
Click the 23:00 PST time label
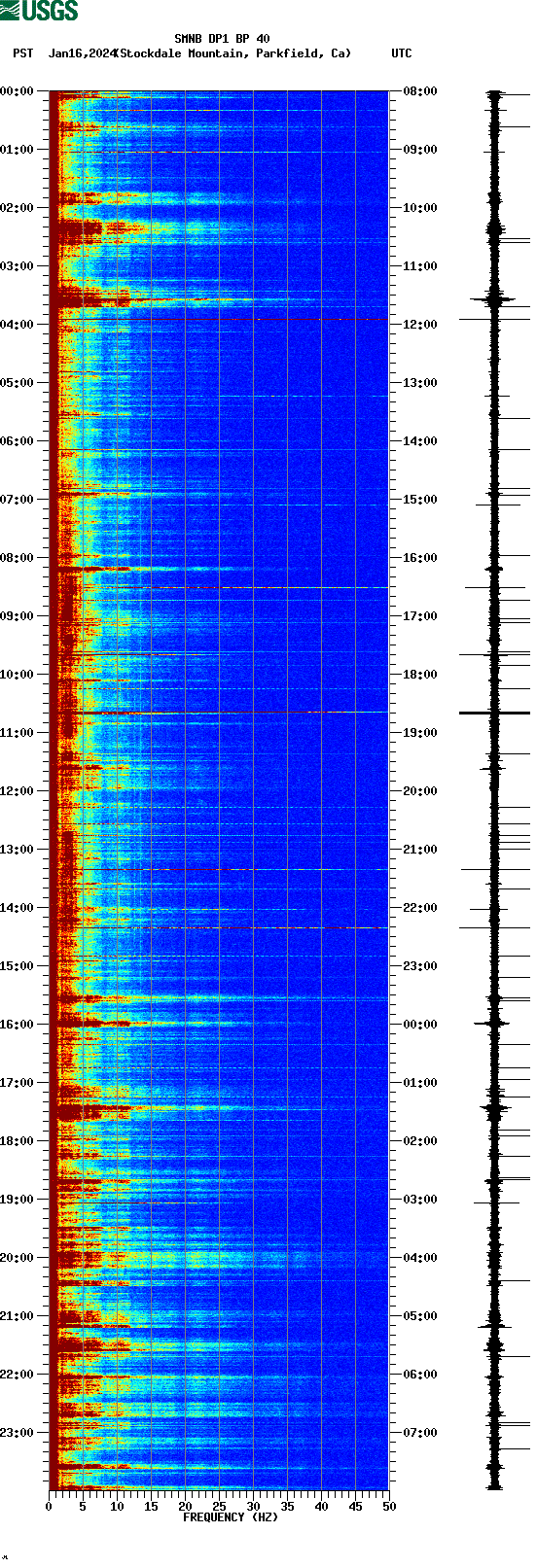pyautogui.click(x=18, y=1433)
